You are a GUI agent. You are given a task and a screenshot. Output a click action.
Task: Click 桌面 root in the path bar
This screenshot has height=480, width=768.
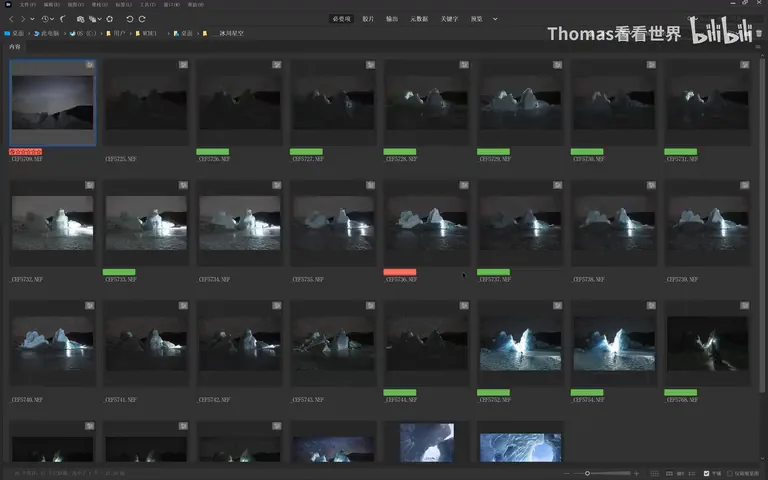click(x=14, y=33)
